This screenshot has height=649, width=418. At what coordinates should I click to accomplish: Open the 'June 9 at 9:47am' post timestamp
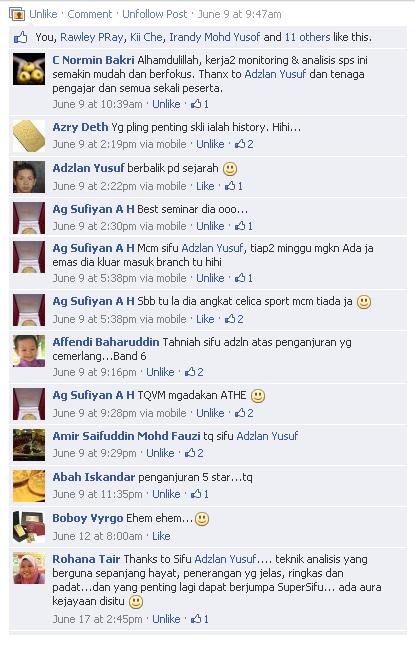coord(239,14)
